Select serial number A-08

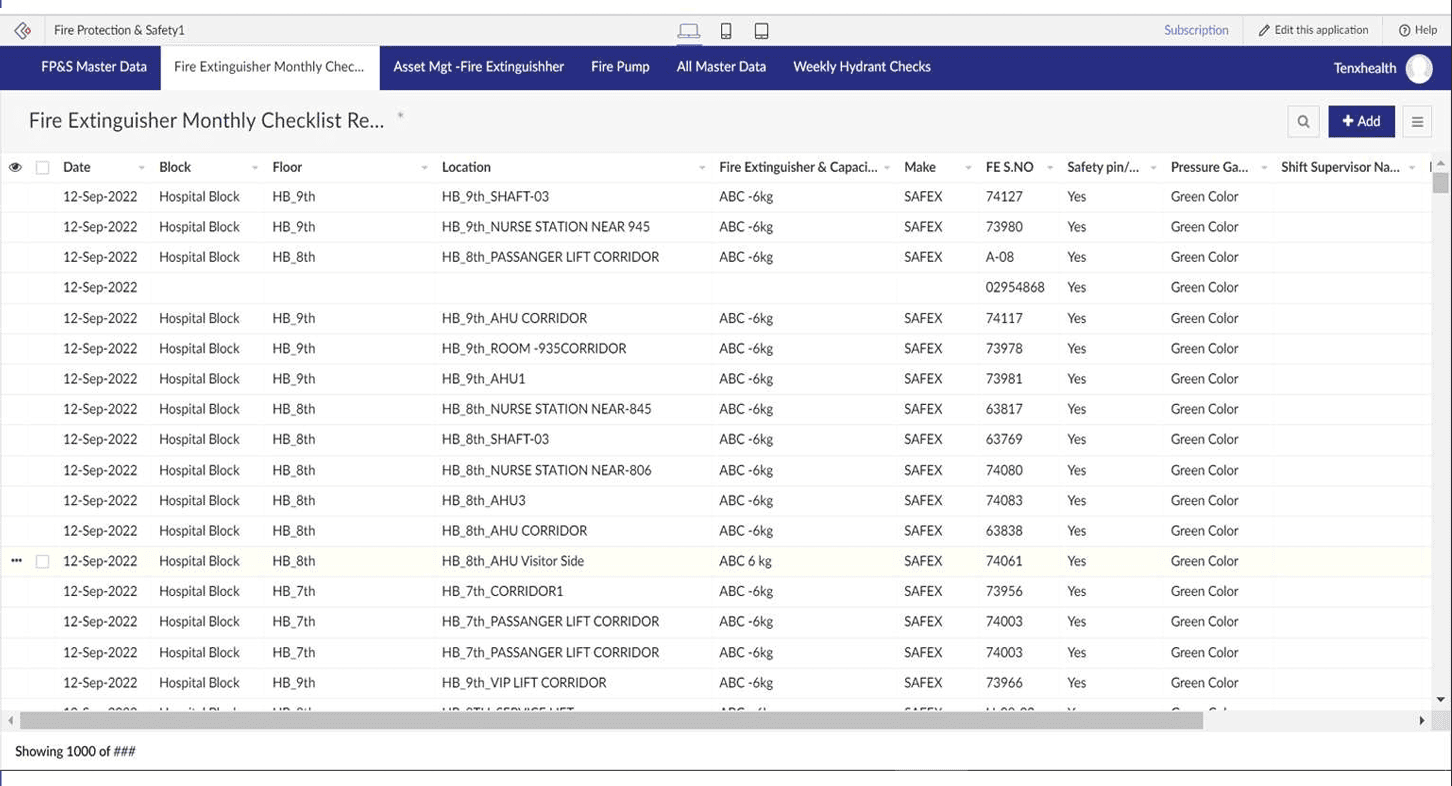click(x=1000, y=257)
